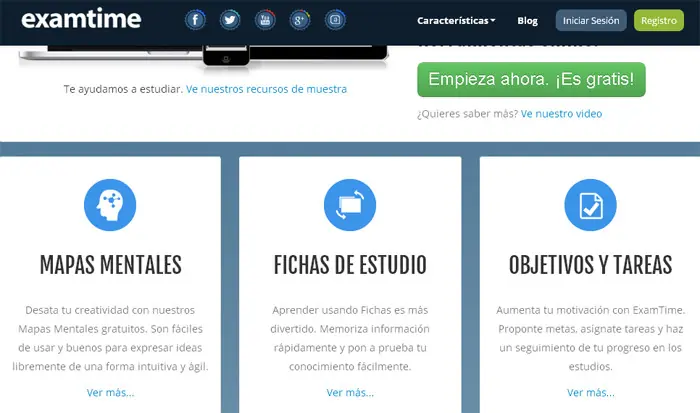Open the Facebook social icon

click(195, 20)
